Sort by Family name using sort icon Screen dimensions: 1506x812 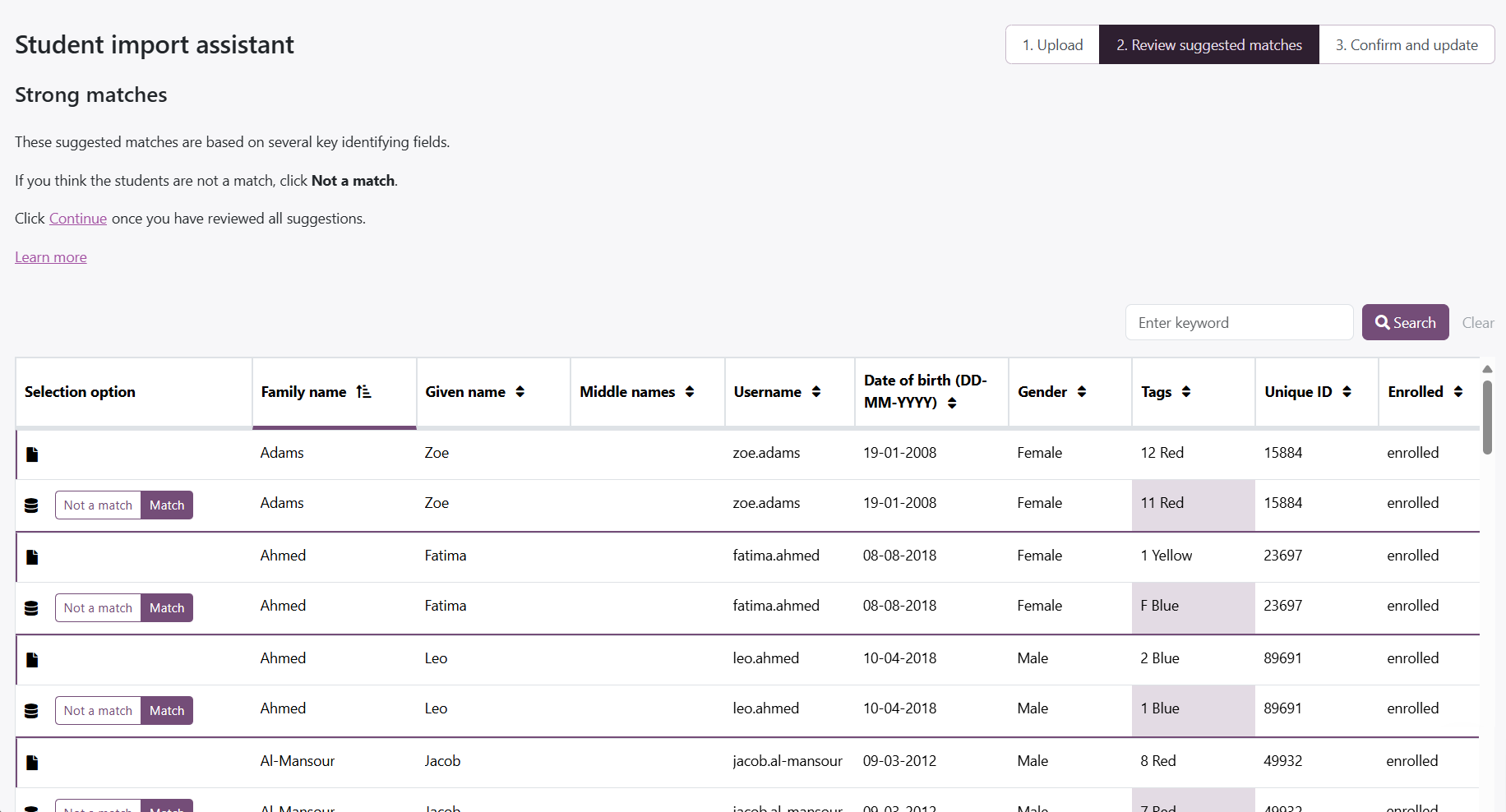[x=363, y=392]
